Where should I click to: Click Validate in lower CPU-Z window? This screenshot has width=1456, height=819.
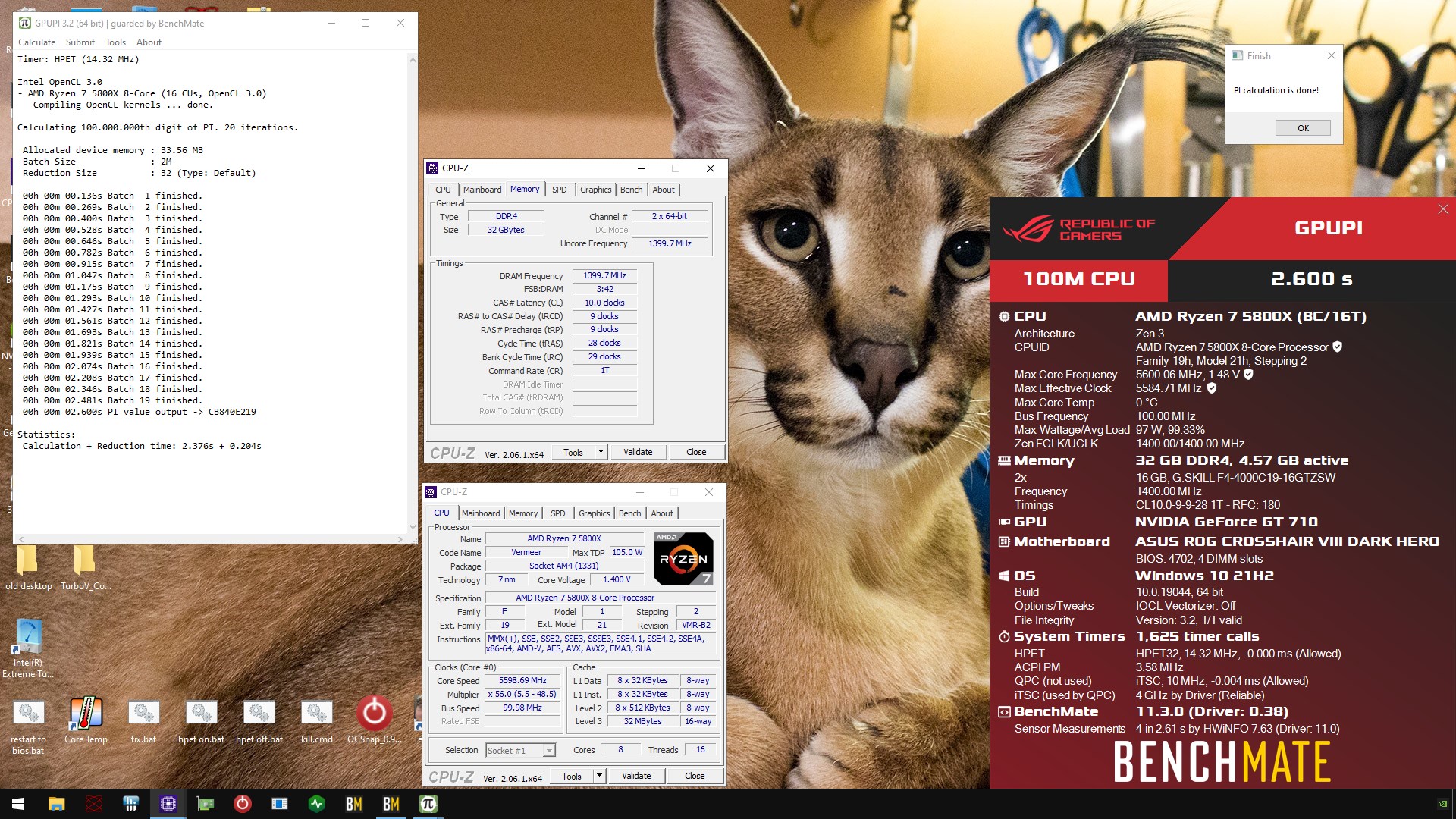636,776
